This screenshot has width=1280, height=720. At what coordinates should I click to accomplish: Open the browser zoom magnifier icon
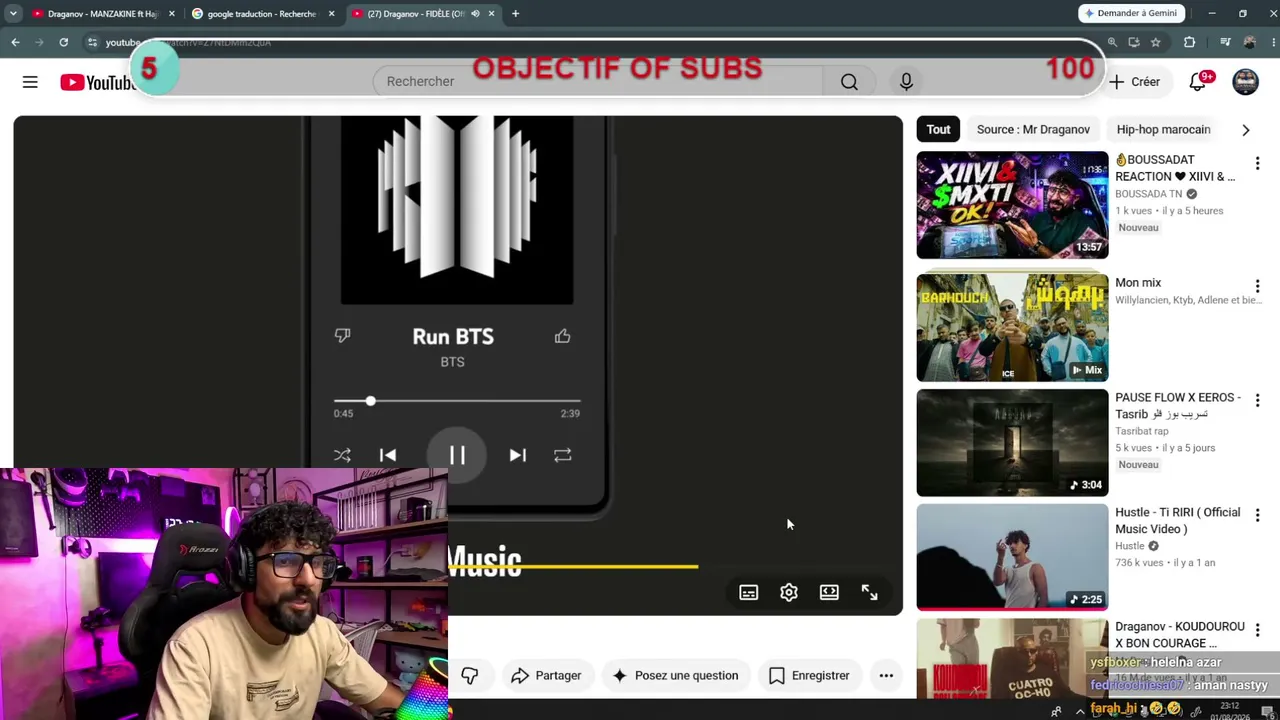coord(1112,42)
